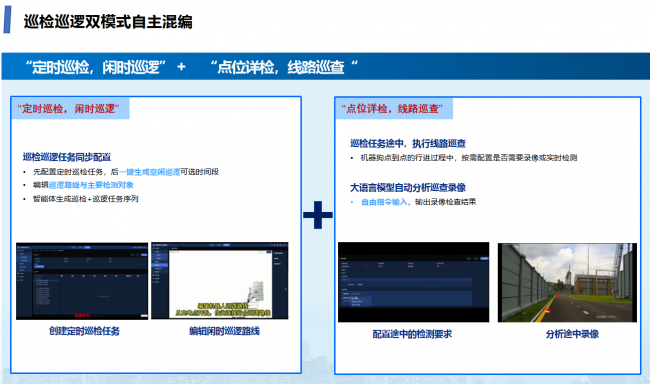Viewport: 650px width, 384px height.
Task: Select the blue banner text “定时巡检，闲时巡逻”
Action: (x=95, y=67)
